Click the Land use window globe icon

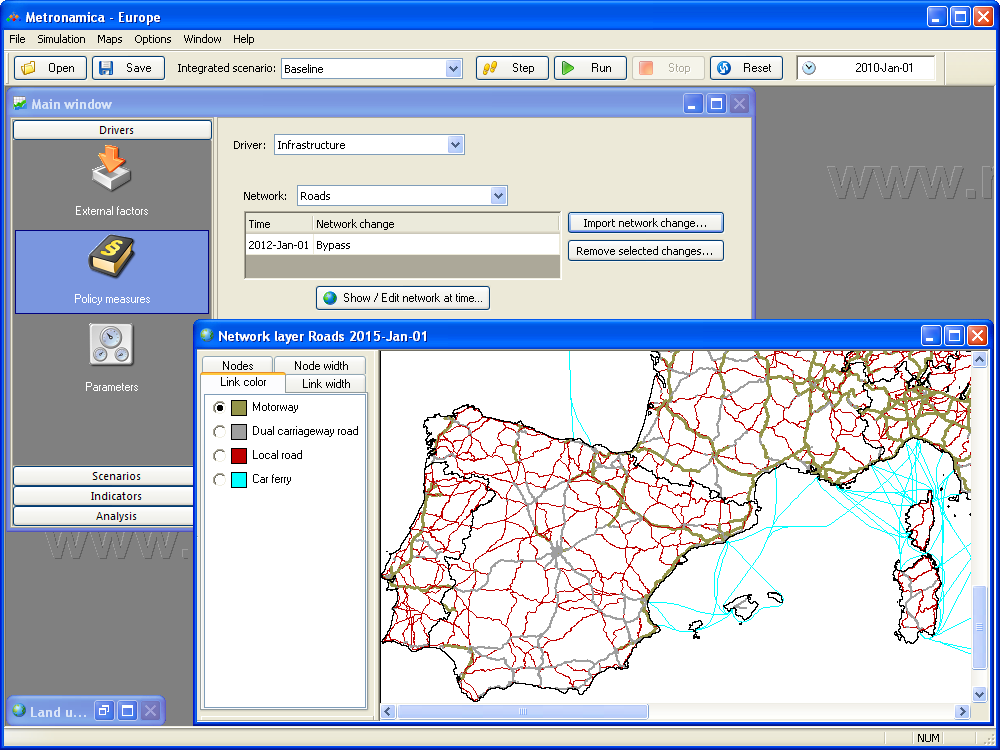[19, 710]
